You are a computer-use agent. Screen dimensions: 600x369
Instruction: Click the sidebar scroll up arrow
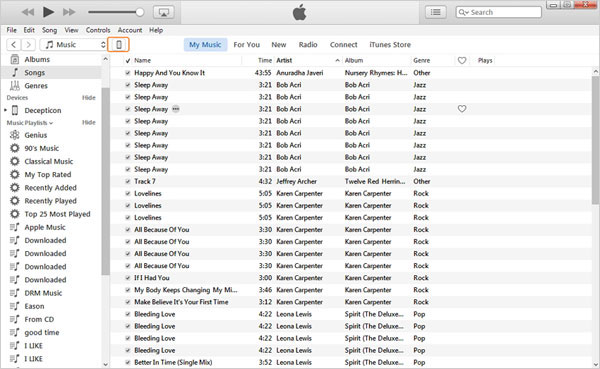[x=106, y=59]
